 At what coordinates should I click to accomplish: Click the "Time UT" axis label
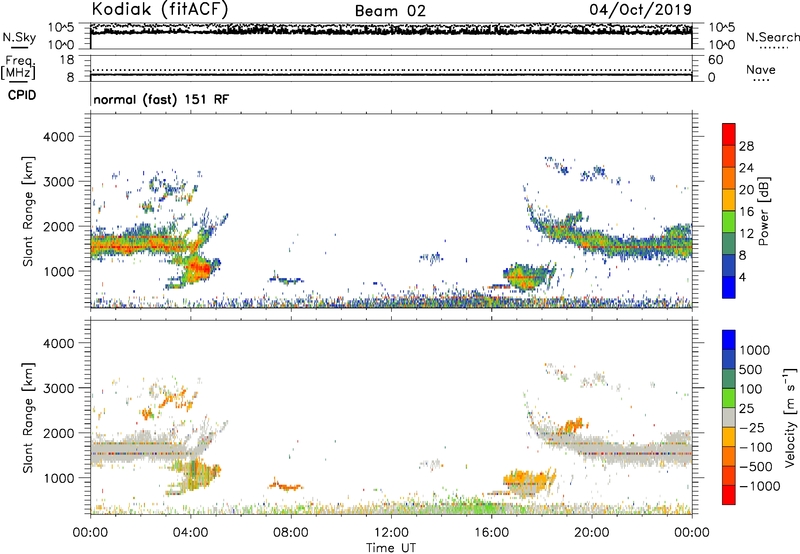pyautogui.click(x=391, y=548)
